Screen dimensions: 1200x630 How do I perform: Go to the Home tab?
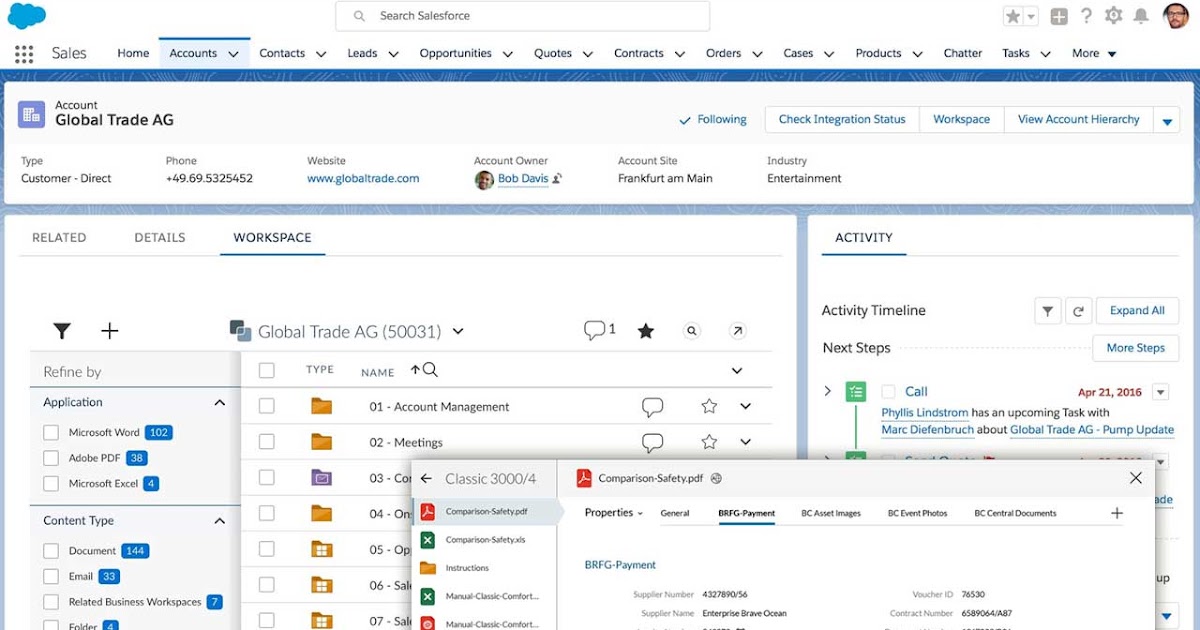click(133, 54)
